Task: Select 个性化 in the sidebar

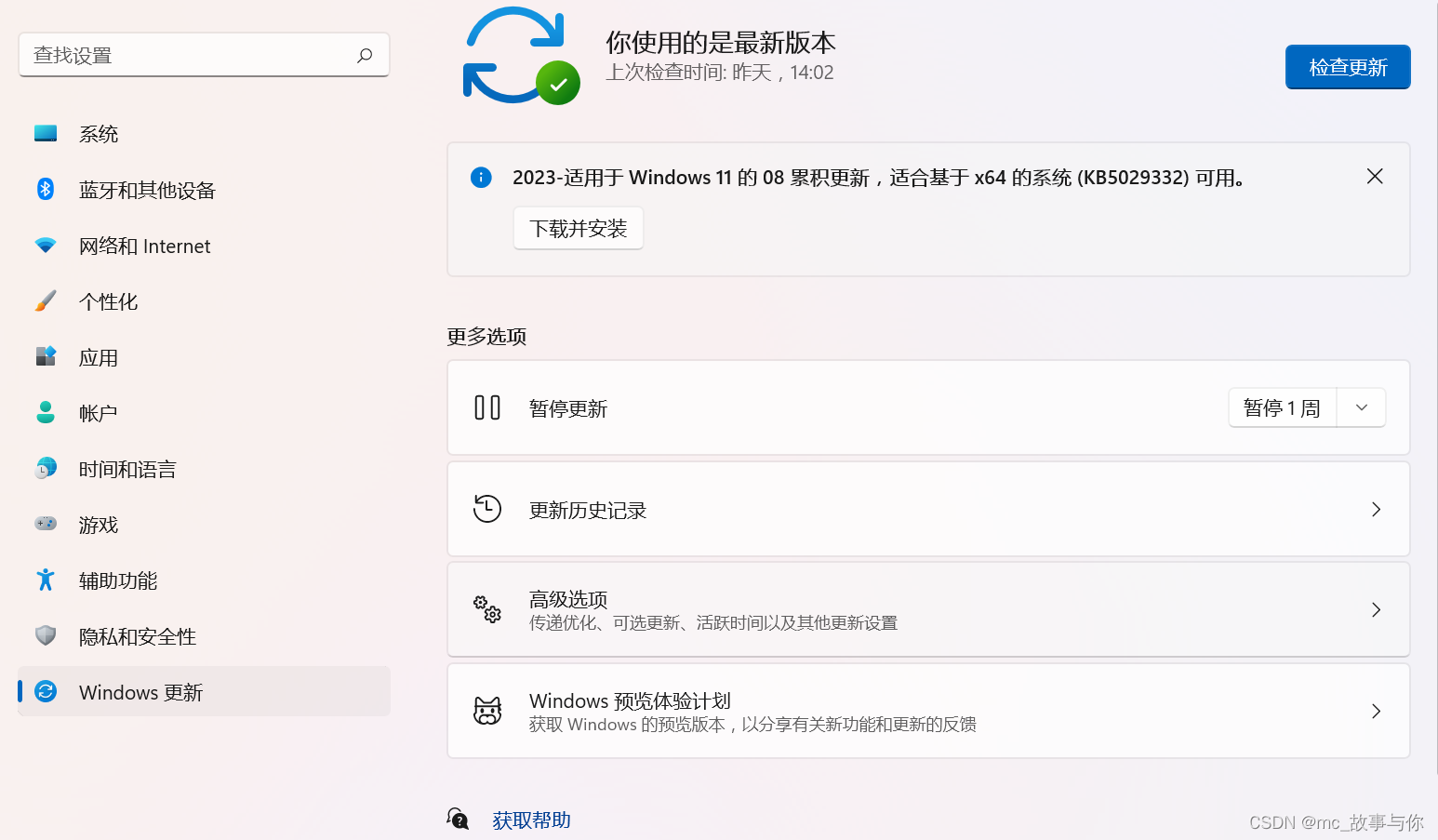Action: (x=204, y=300)
